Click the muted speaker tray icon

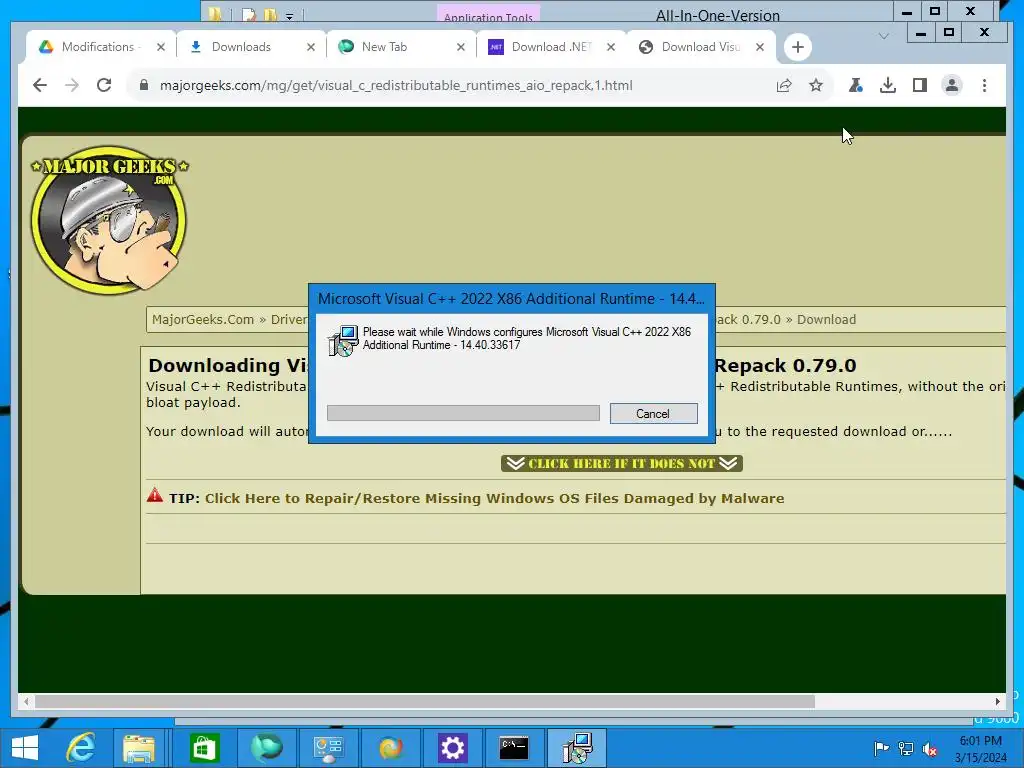(930, 748)
